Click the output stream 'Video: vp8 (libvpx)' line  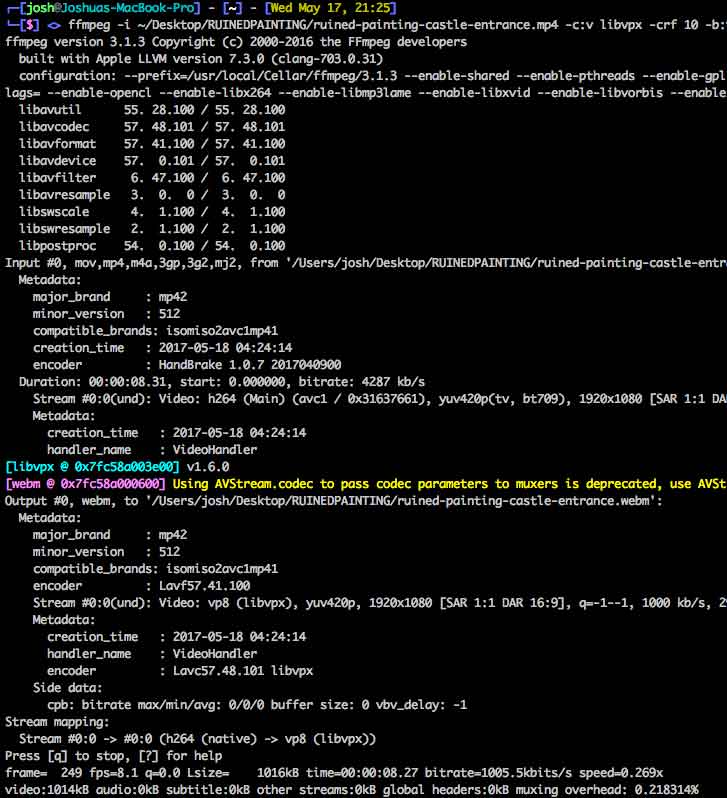pos(379,603)
